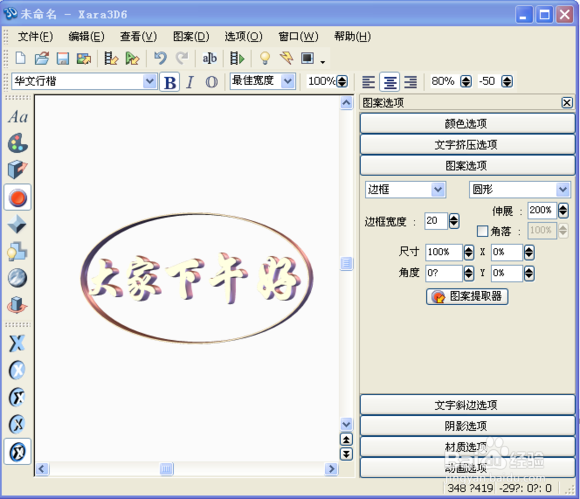Open the 选项(O) menu
The width and height of the screenshot is (580, 499).
coord(243,36)
